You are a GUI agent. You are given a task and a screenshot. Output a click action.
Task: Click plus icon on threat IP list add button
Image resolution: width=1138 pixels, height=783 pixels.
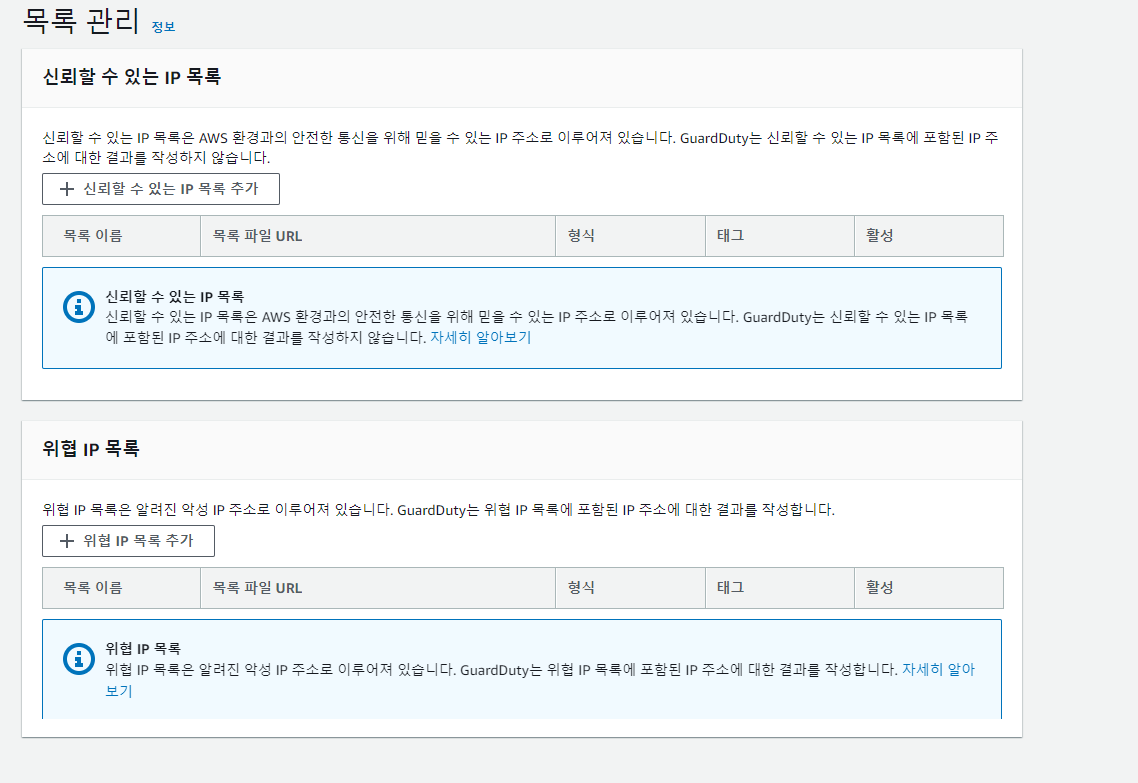(x=67, y=541)
